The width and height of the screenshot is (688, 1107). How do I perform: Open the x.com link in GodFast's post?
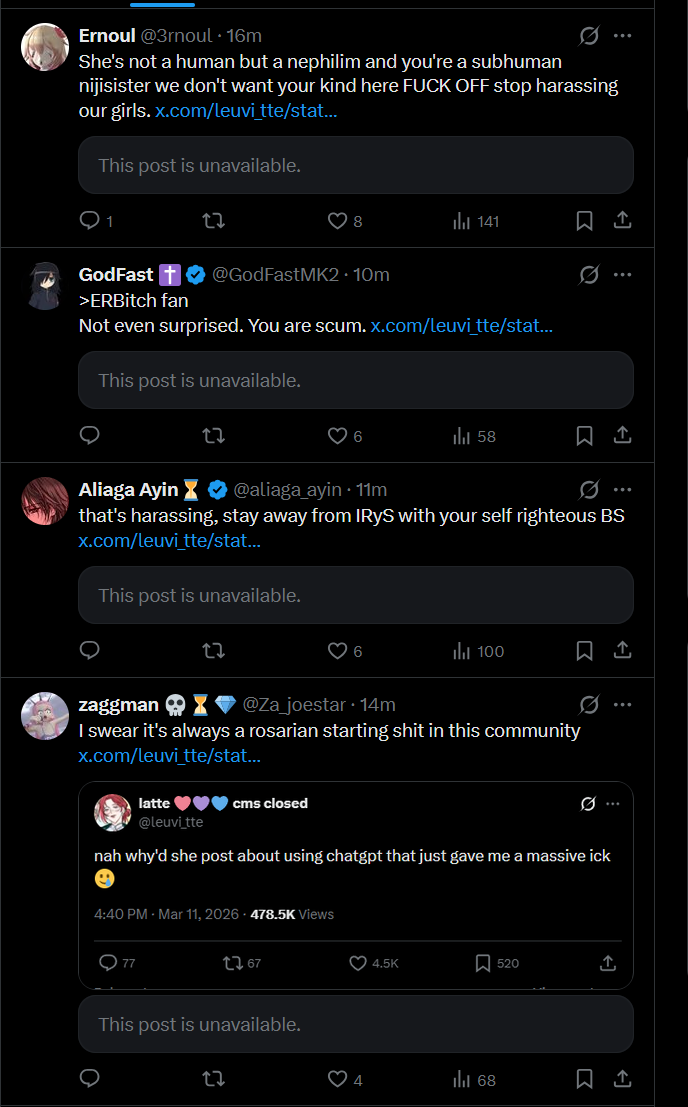click(461, 325)
